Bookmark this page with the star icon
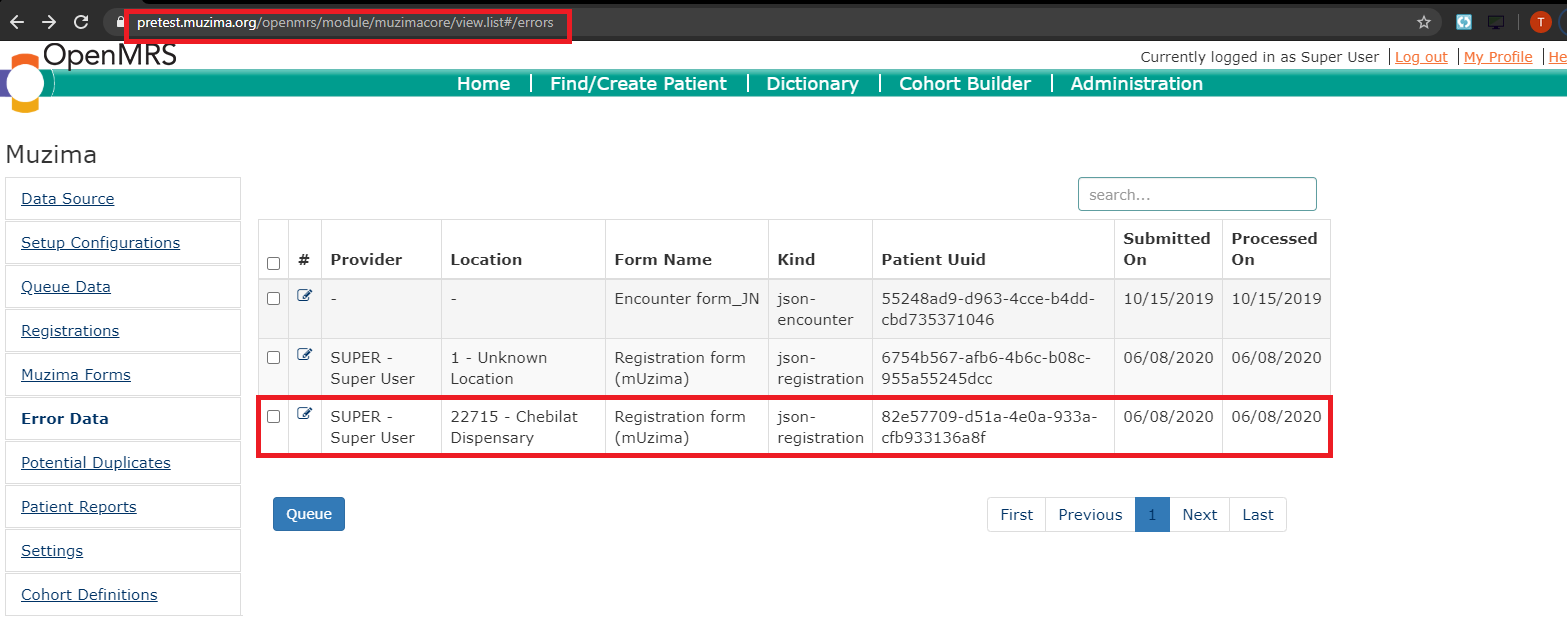Viewport: 1567px width, 636px height. [x=1424, y=22]
